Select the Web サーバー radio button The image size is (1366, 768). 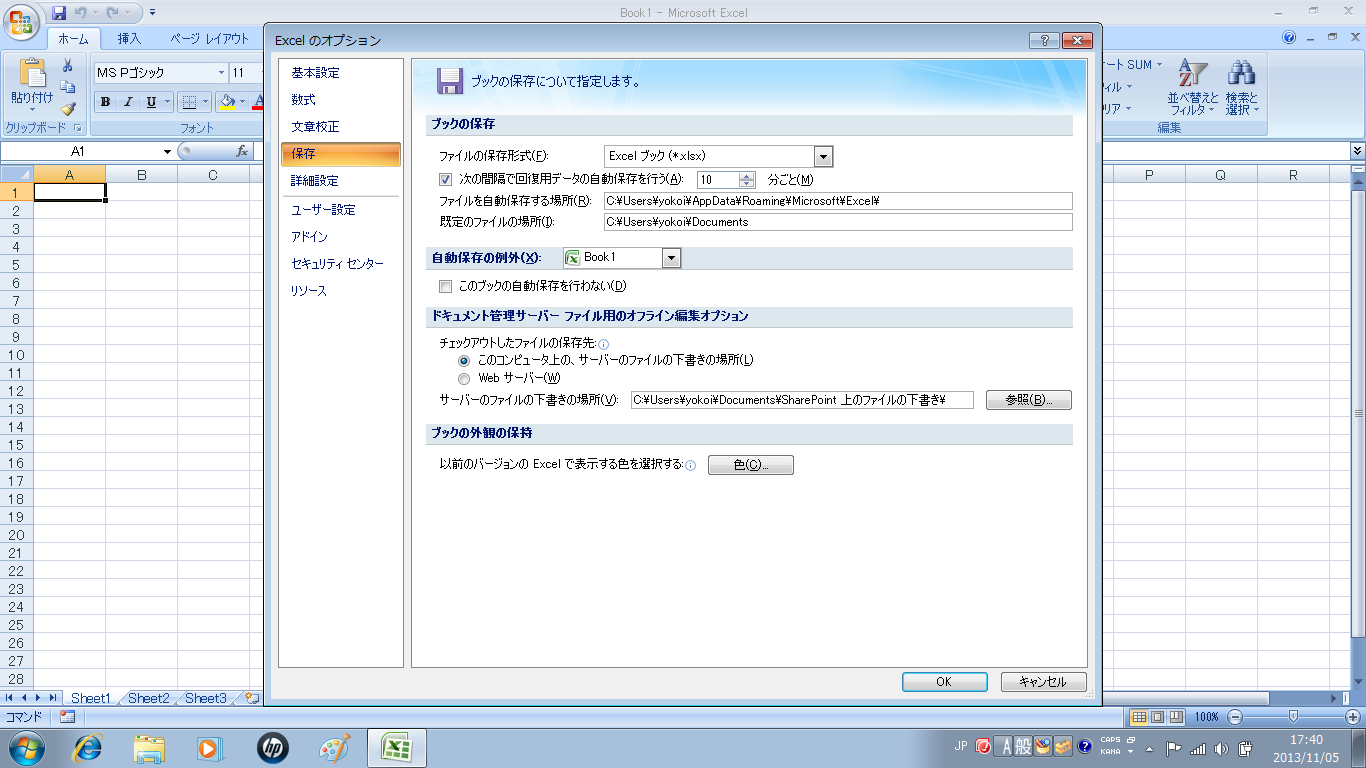[x=463, y=379]
